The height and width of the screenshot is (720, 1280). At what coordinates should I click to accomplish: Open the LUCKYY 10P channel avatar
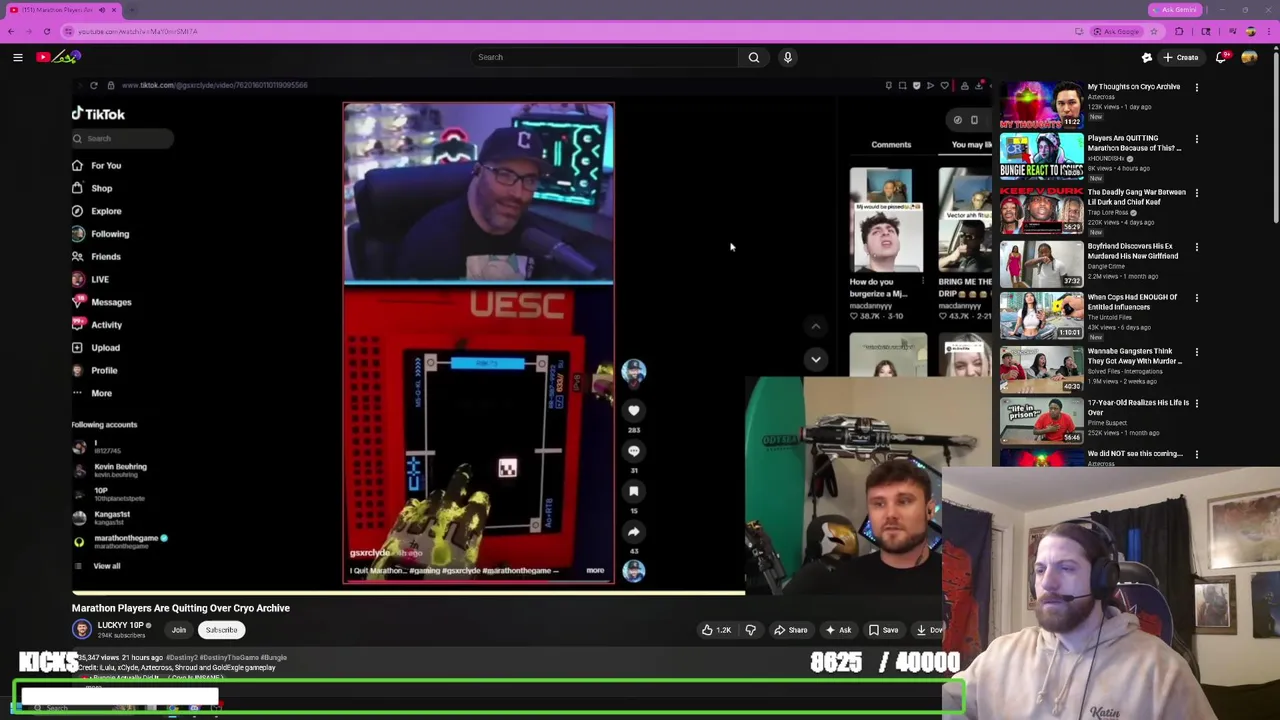(x=82, y=629)
